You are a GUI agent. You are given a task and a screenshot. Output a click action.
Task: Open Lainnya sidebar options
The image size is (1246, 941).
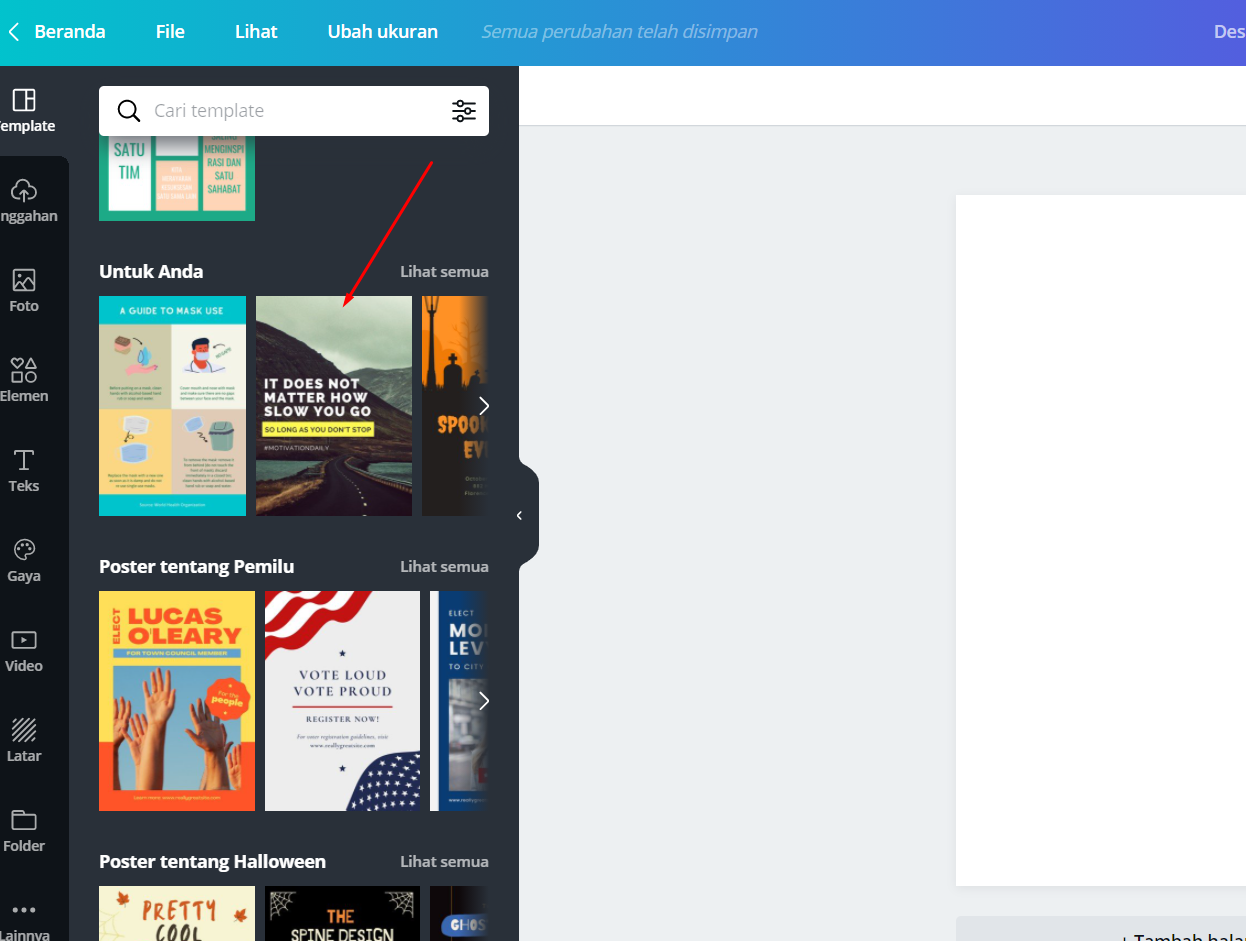pos(24,915)
